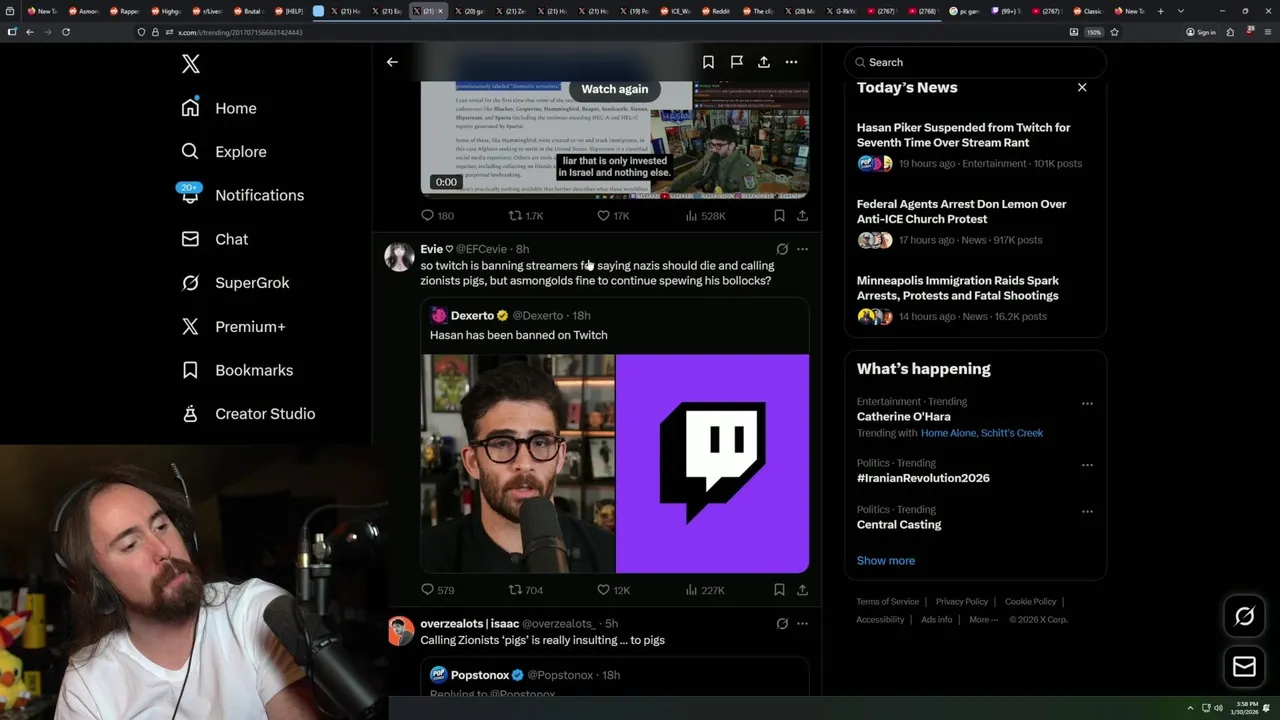Click the flag icon in the post header
Screen dimensions: 1280x720
pos(736,62)
